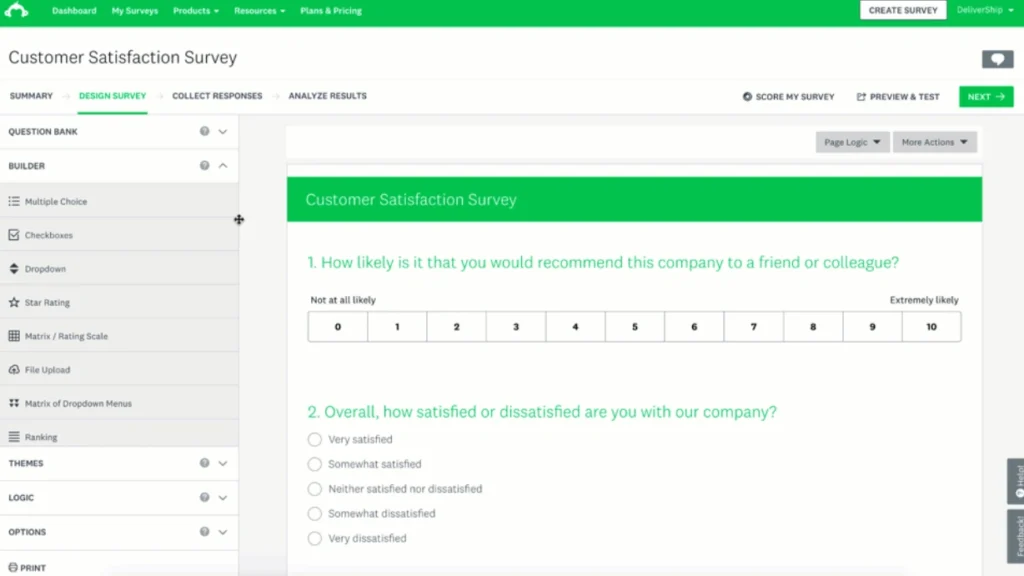1024x576 pixels.
Task: Click the Question Bank help question-mark icon
Action: pyautogui.click(x=204, y=131)
